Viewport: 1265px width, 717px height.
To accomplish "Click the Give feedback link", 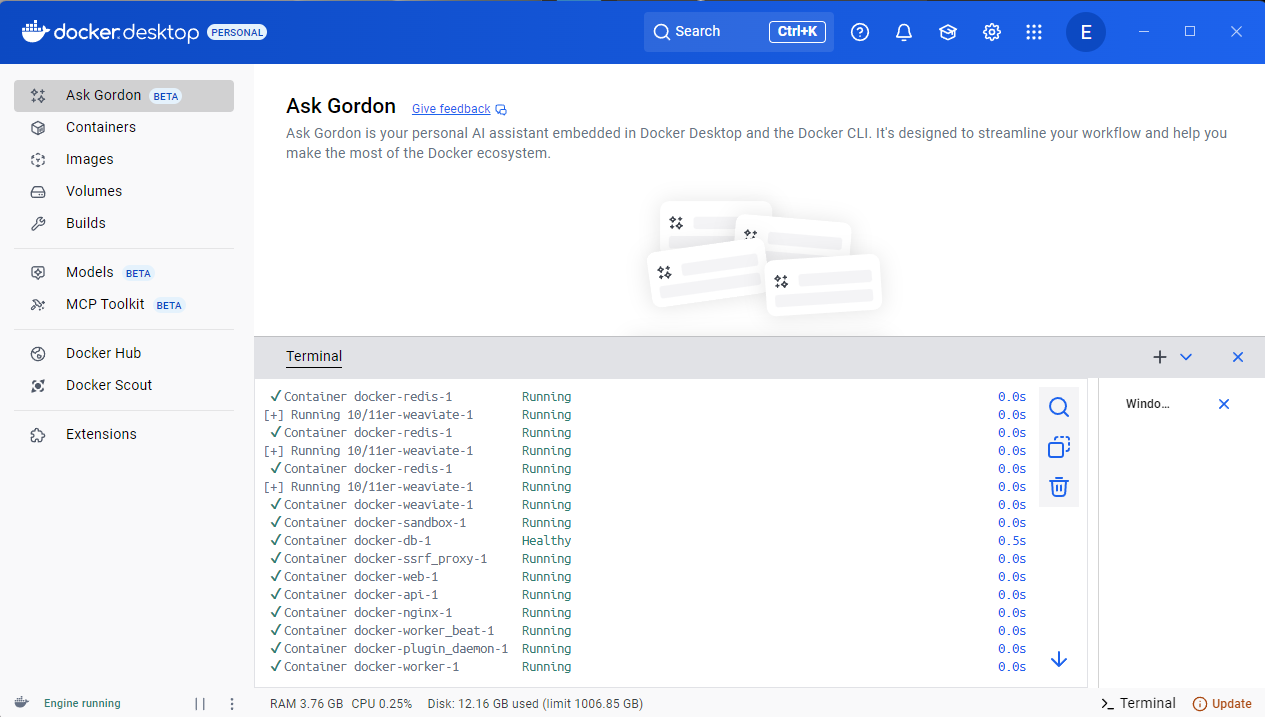I will tap(451, 109).
